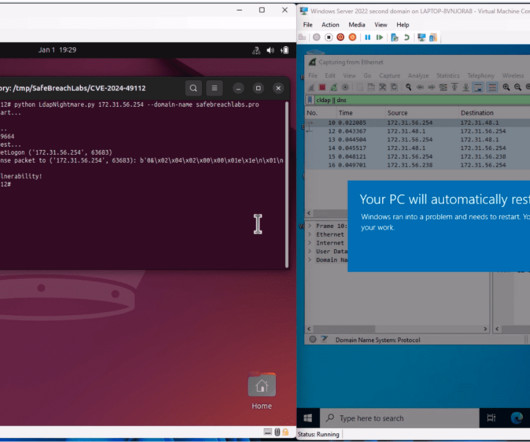Open the Home folder desktop icon
Viewport: 530px width, 442px height.
[262, 391]
